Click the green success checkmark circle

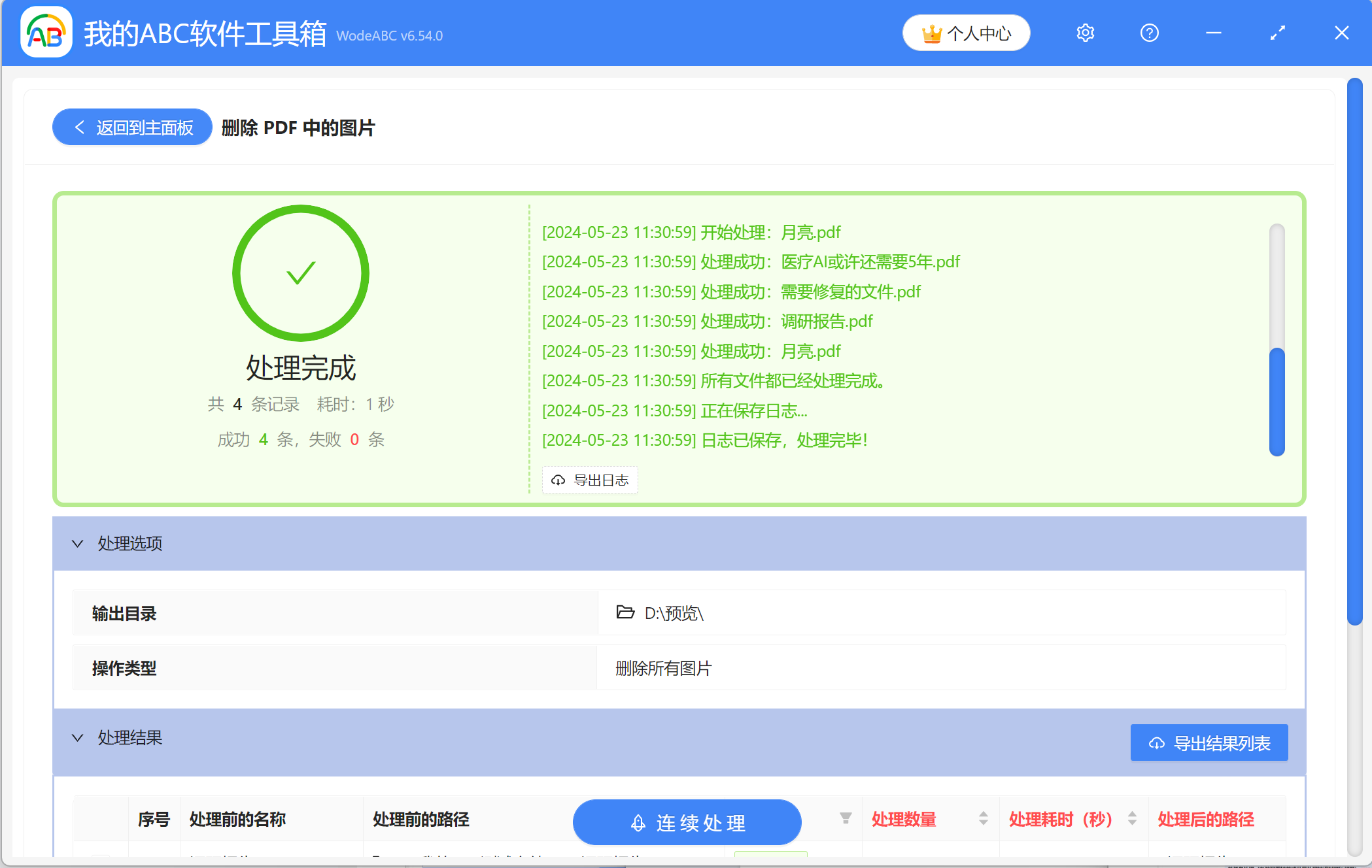pos(300,273)
